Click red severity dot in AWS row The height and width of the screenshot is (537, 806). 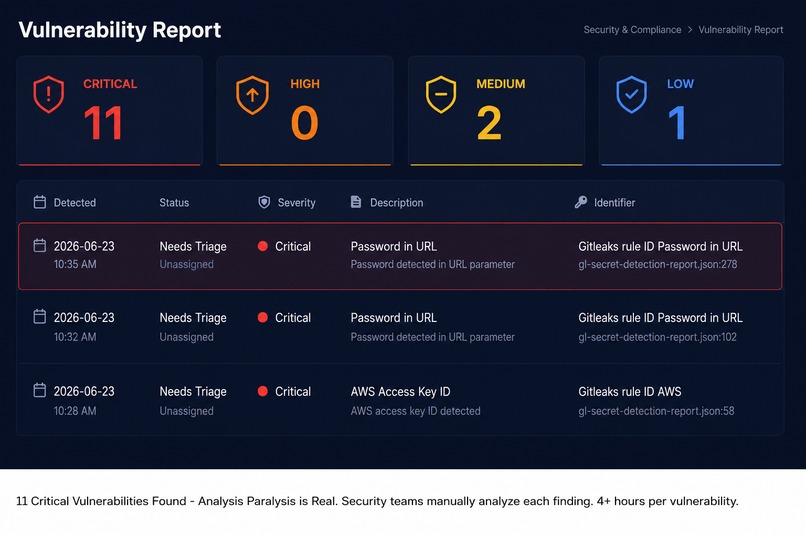click(263, 391)
